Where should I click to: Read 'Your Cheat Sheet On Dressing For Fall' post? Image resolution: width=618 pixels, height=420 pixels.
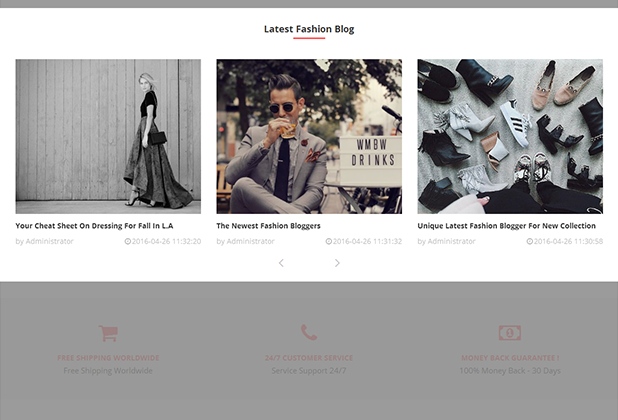click(x=94, y=226)
